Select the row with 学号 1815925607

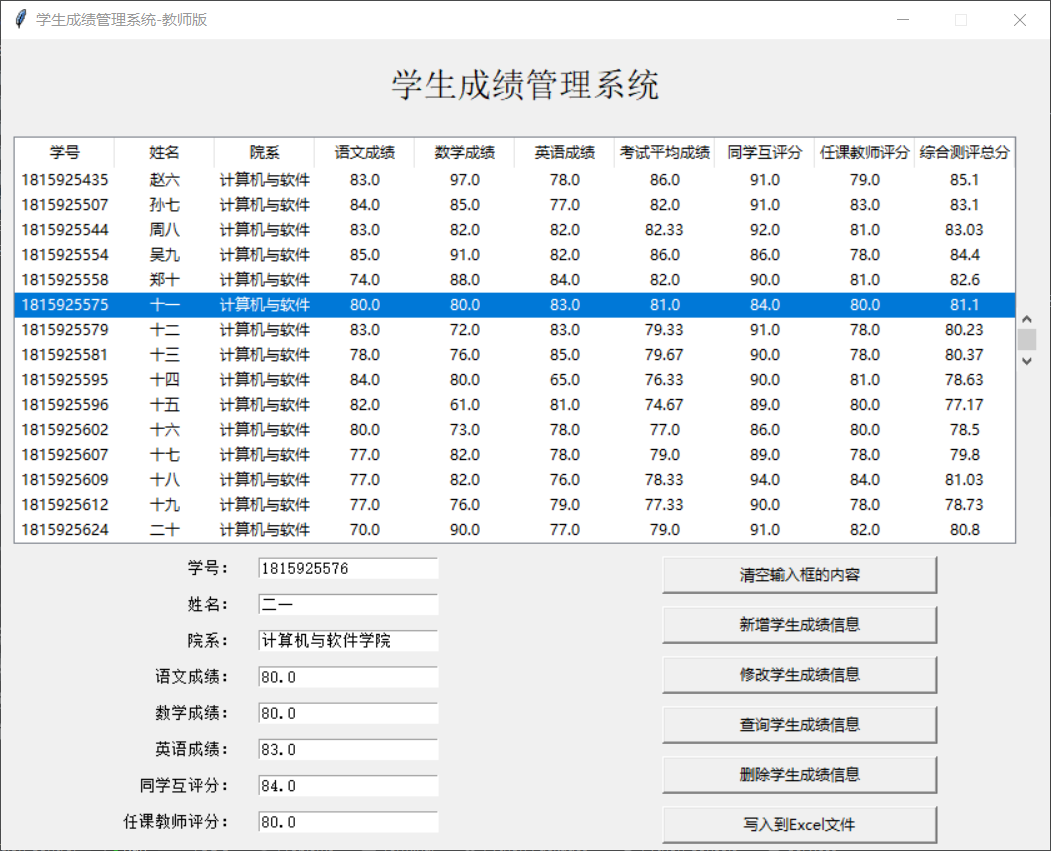click(515, 454)
